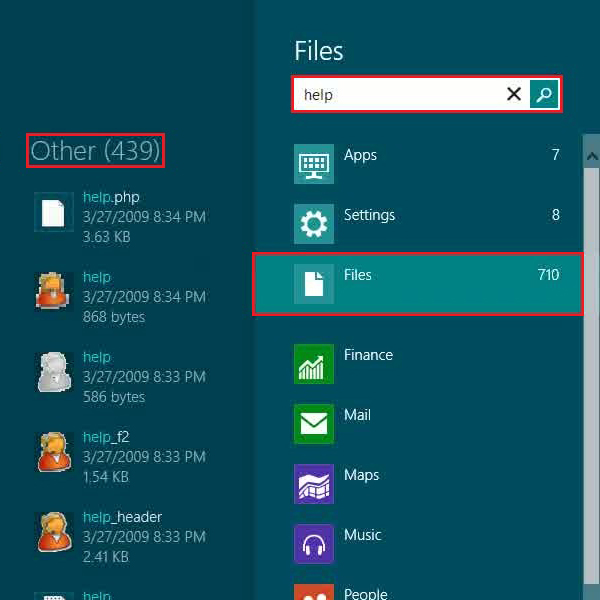The width and height of the screenshot is (600, 600).
Task: Click the Apps label in search scopes
Action: (x=360, y=155)
